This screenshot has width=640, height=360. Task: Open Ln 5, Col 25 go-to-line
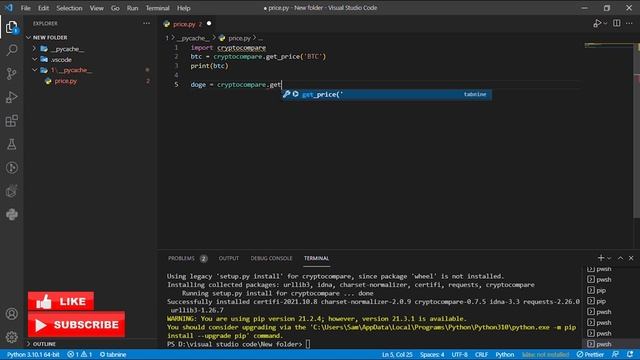397,354
